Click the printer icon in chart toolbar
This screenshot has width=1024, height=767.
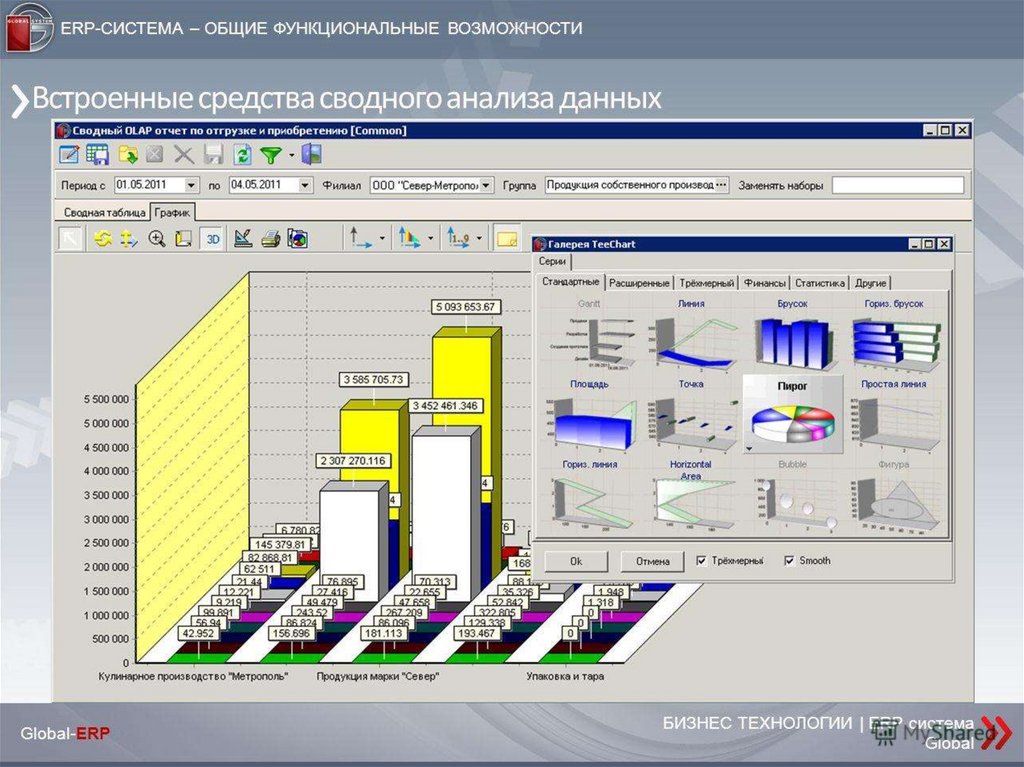(x=270, y=239)
